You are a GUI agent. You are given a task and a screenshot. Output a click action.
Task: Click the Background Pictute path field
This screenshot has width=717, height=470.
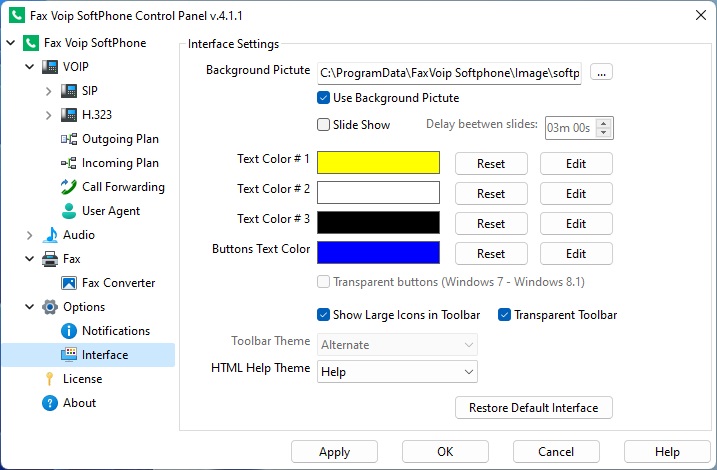click(x=449, y=73)
